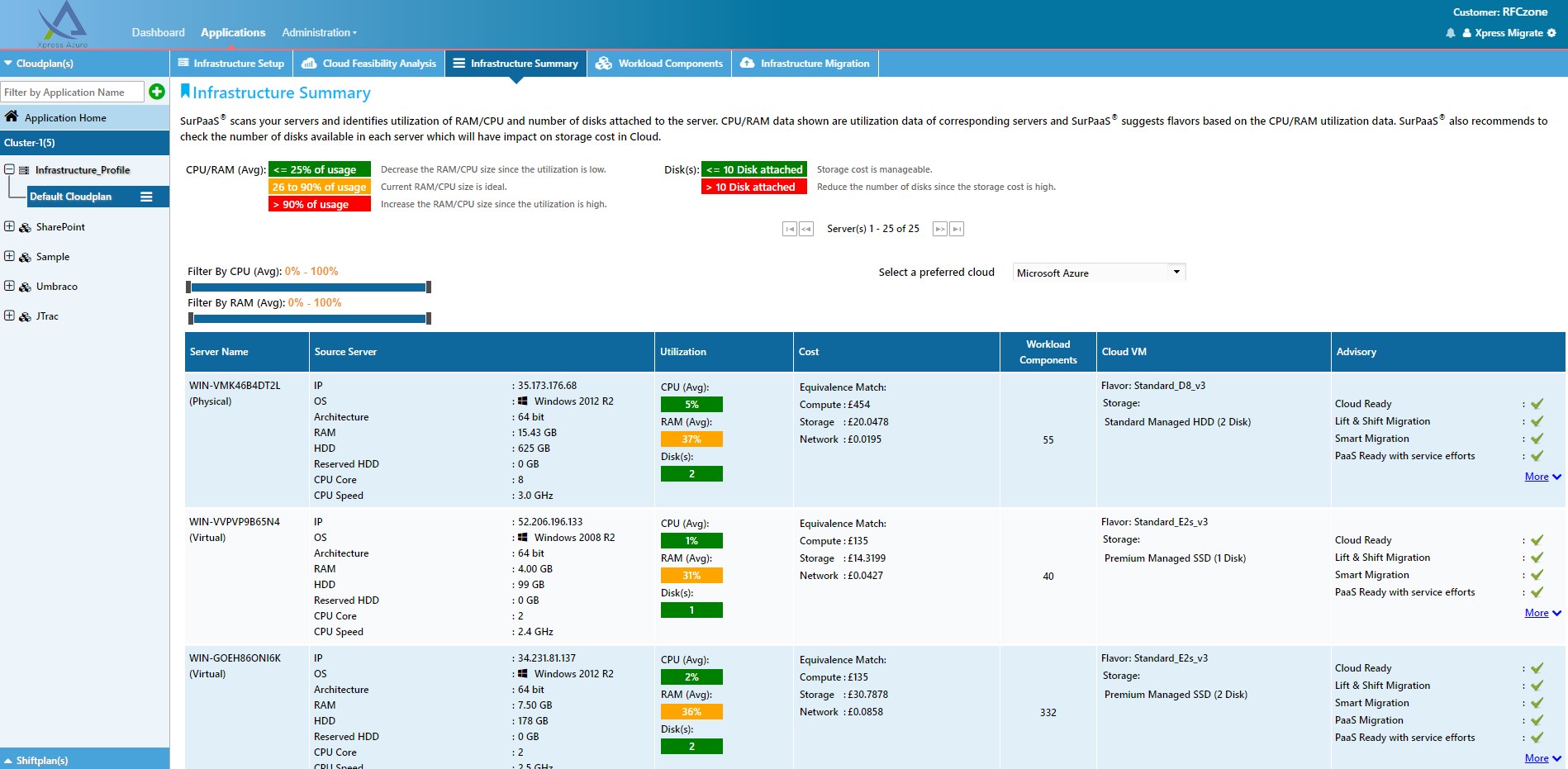Go to first page of servers
This screenshot has height=769, width=1568.
click(790, 229)
